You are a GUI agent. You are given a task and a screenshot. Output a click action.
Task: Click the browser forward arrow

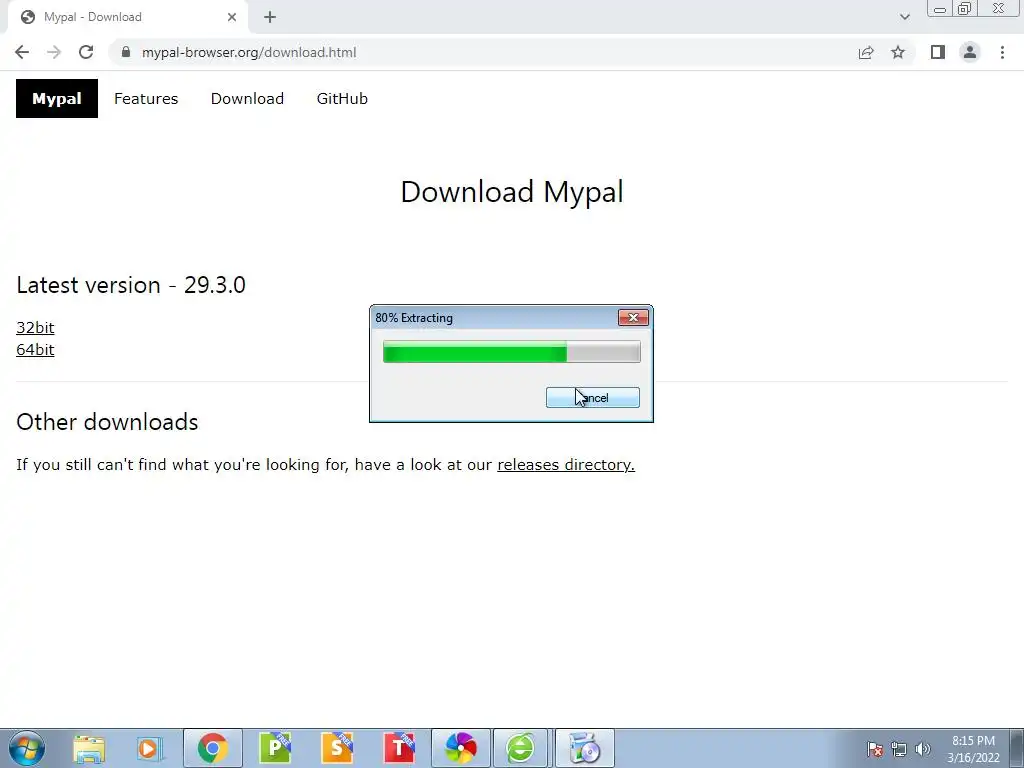54,52
